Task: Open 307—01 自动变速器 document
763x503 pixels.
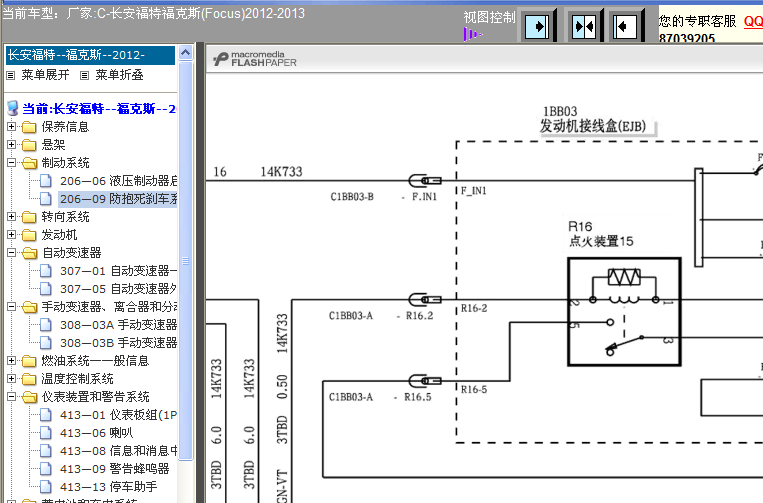Action: (118, 271)
